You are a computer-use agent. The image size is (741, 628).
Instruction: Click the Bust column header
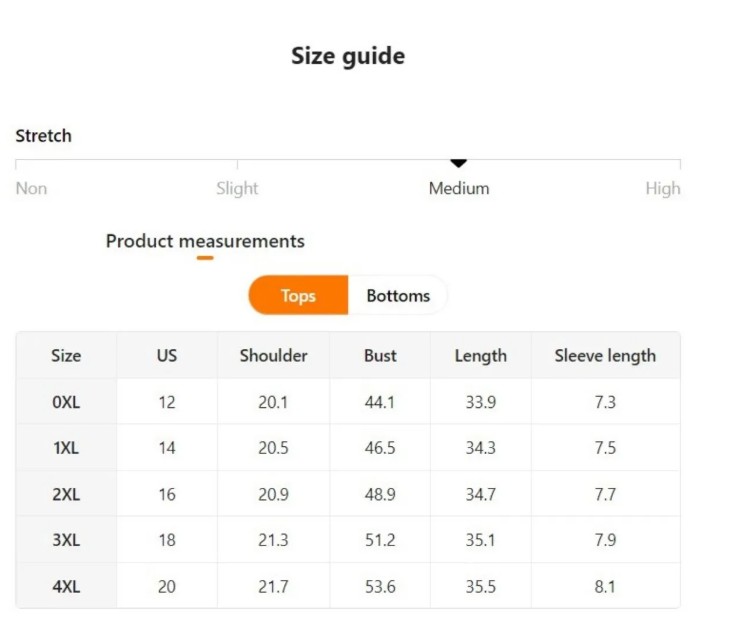pos(380,355)
